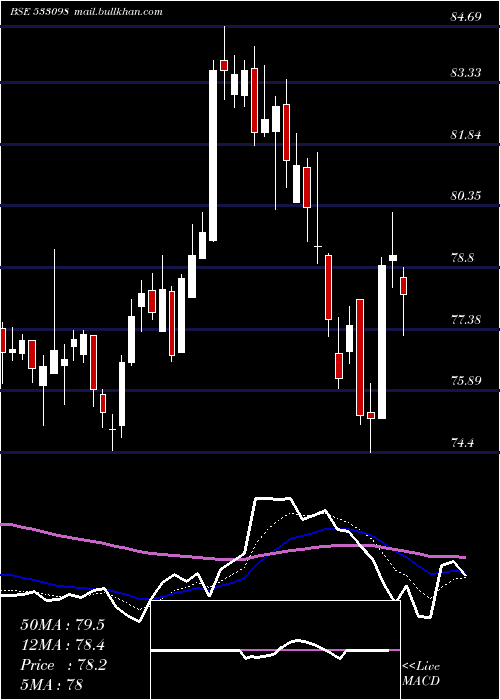Click the 77.38 price axis label

(466, 320)
